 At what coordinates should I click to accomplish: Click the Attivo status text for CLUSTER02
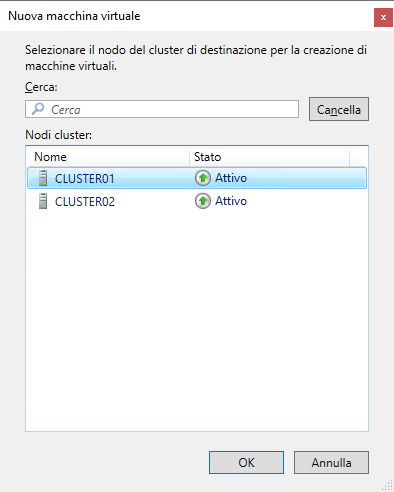coord(231,201)
